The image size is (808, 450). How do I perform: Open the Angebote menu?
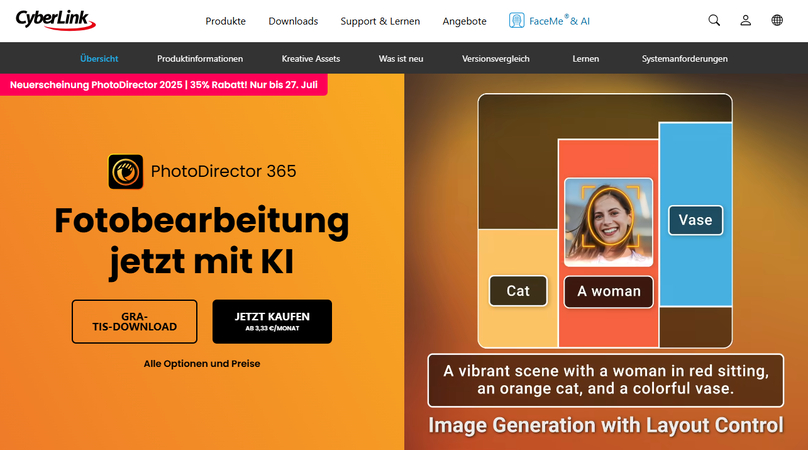coord(464,21)
